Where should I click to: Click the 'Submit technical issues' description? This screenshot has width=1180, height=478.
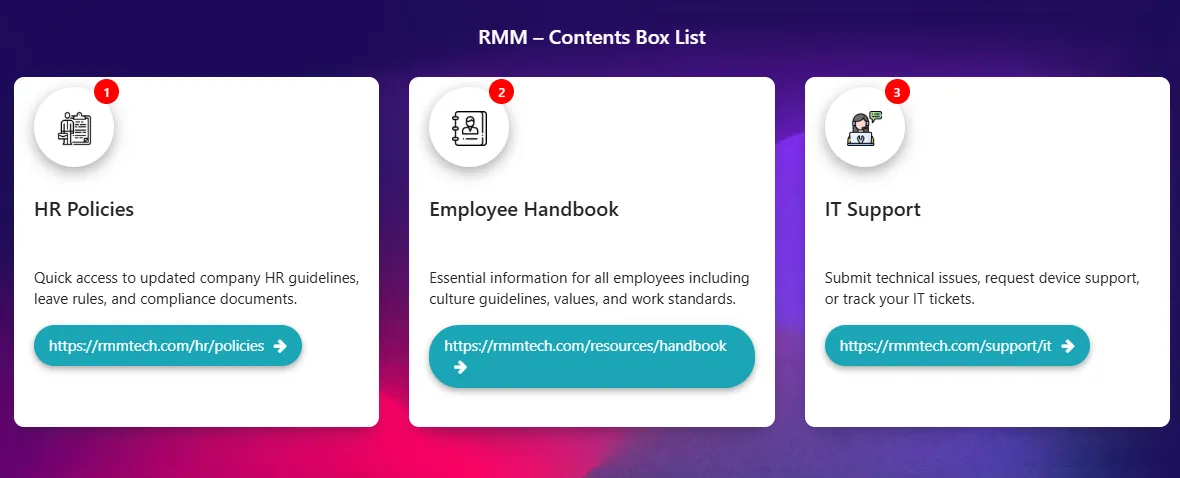click(982, 289)
